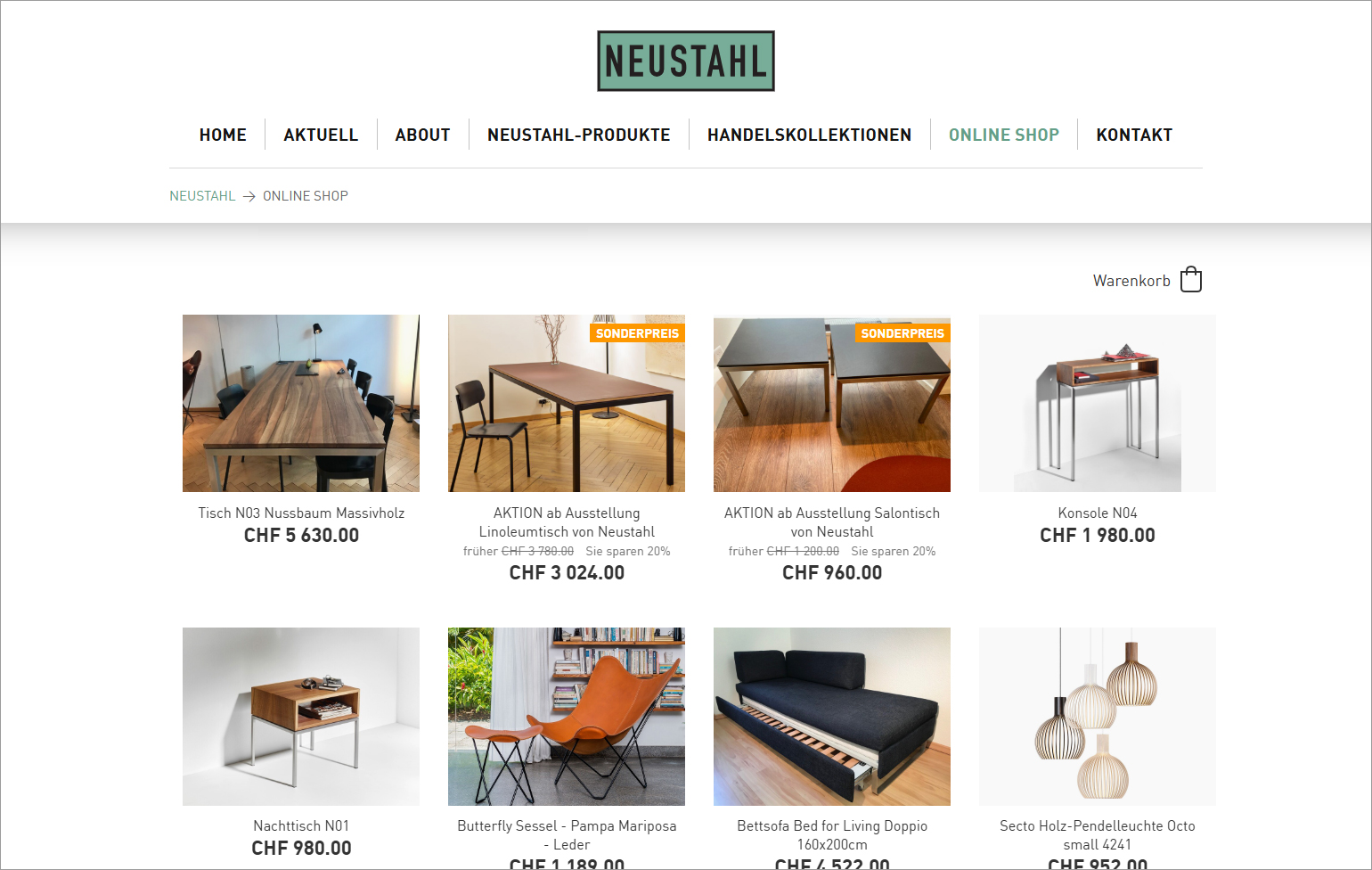Click the SONDERPREIS badge on Salontisch
Image resolution: width=1372 pixels, height=870 pixels.
coord(902,333)
